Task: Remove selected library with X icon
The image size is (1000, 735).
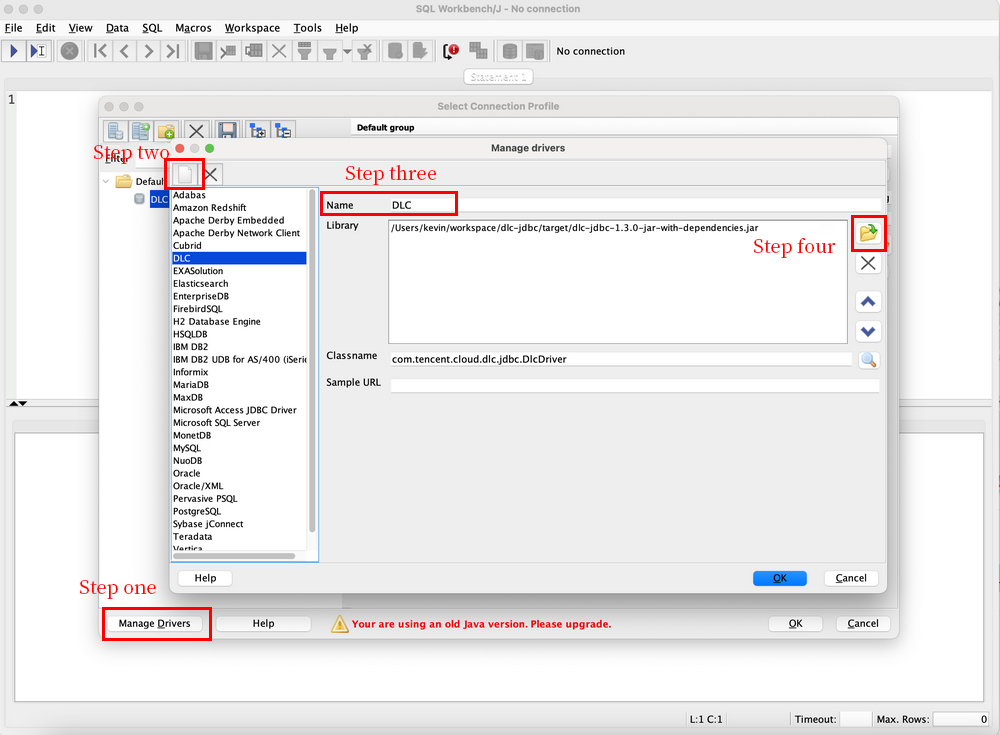Action: [x=868, y=263]
